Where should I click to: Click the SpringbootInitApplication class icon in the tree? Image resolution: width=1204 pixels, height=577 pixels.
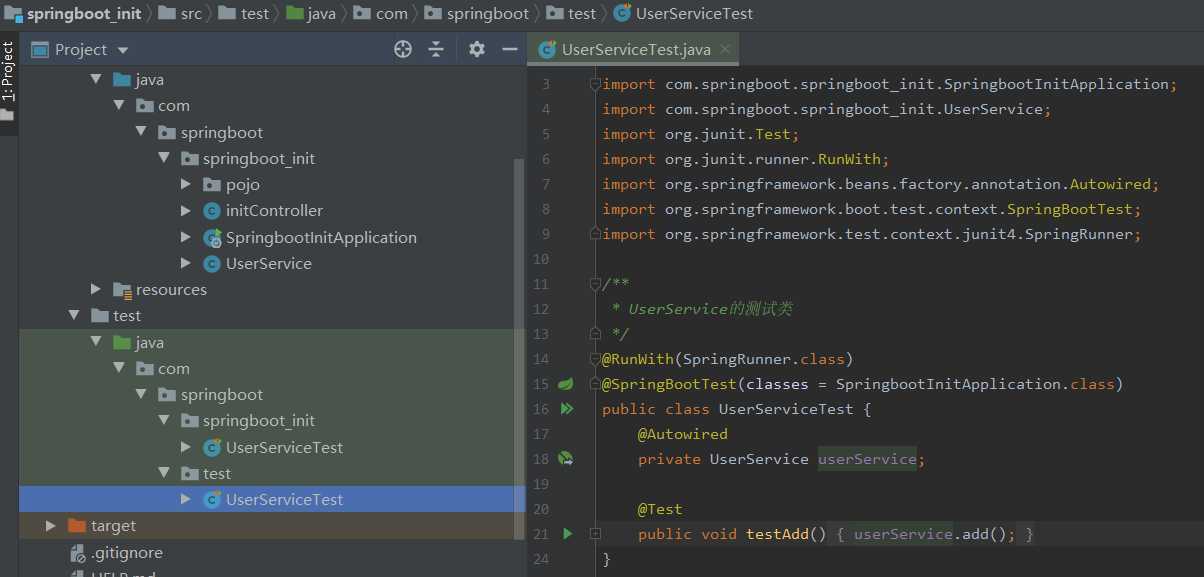tap(211, 237)
